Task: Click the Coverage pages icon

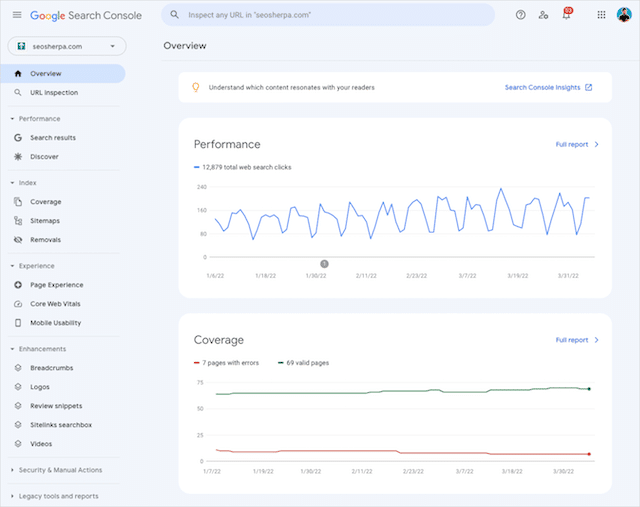Action: coord(18,202)
